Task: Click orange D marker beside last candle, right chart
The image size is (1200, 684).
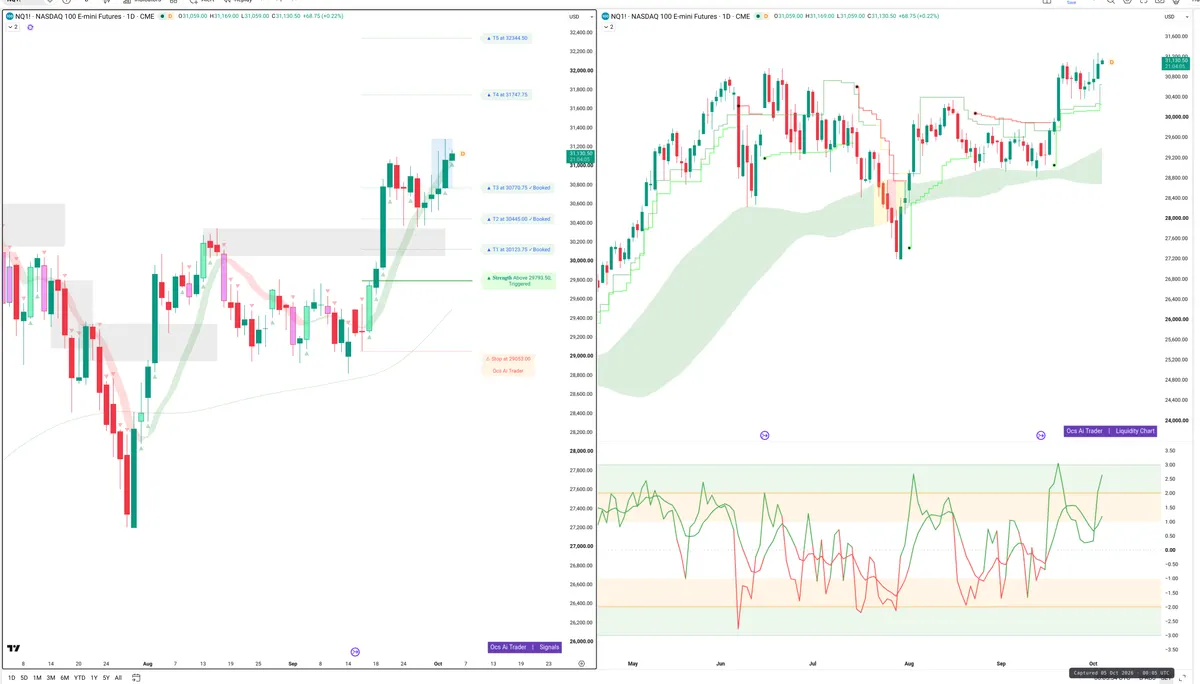Action: (x=1112, y=62)
